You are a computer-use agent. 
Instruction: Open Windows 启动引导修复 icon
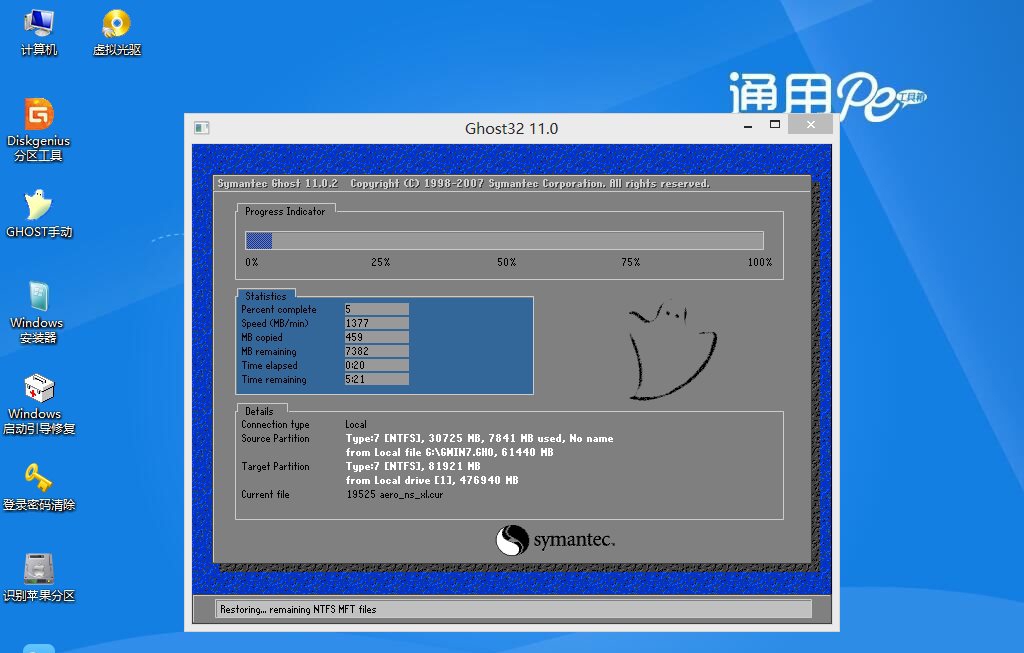pos(39,404)
